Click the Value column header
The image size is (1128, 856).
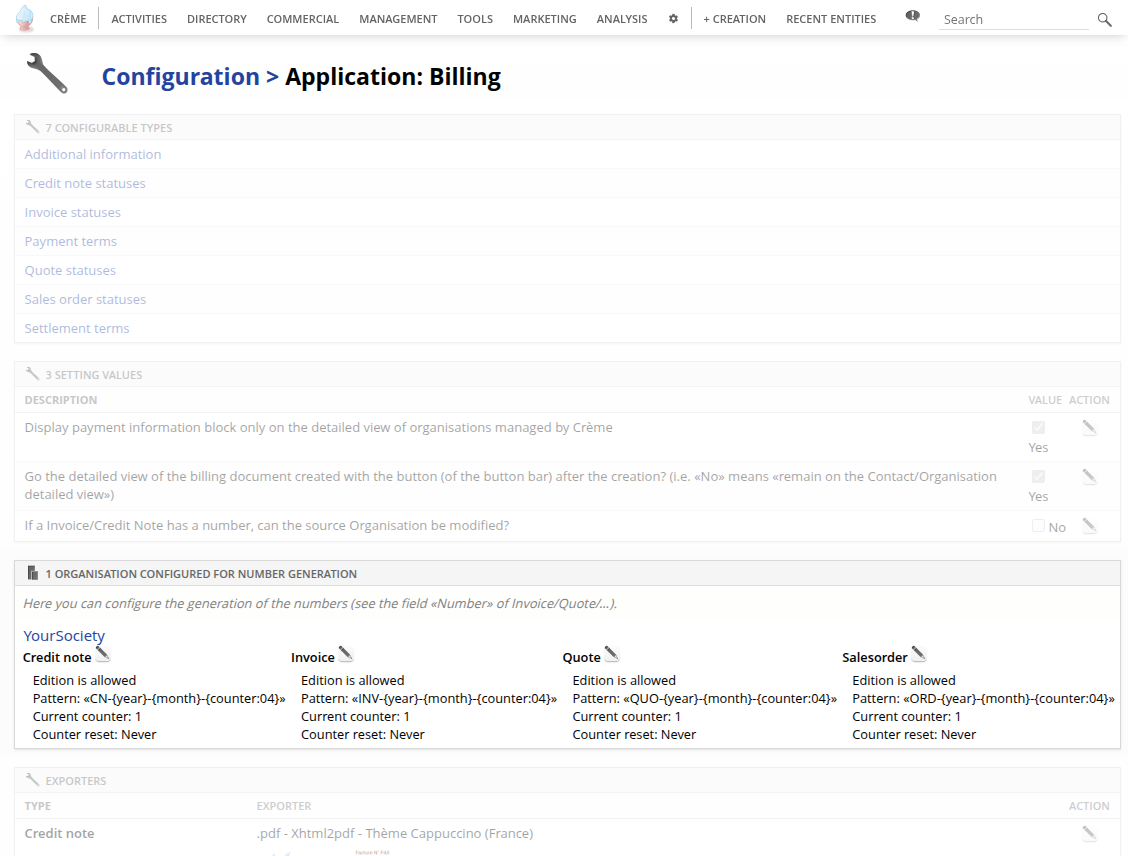(x=1045, y=400)
